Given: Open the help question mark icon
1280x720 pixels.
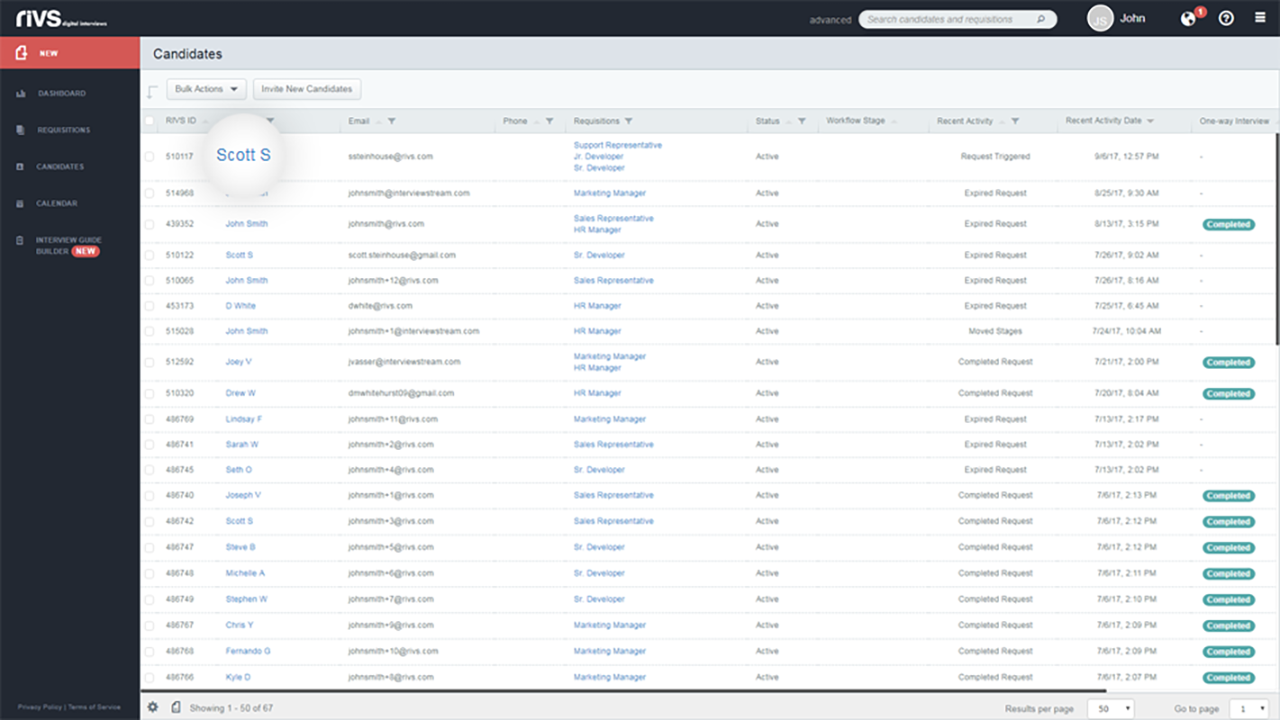Looking at the screenshot, I should coord(1226,18).
